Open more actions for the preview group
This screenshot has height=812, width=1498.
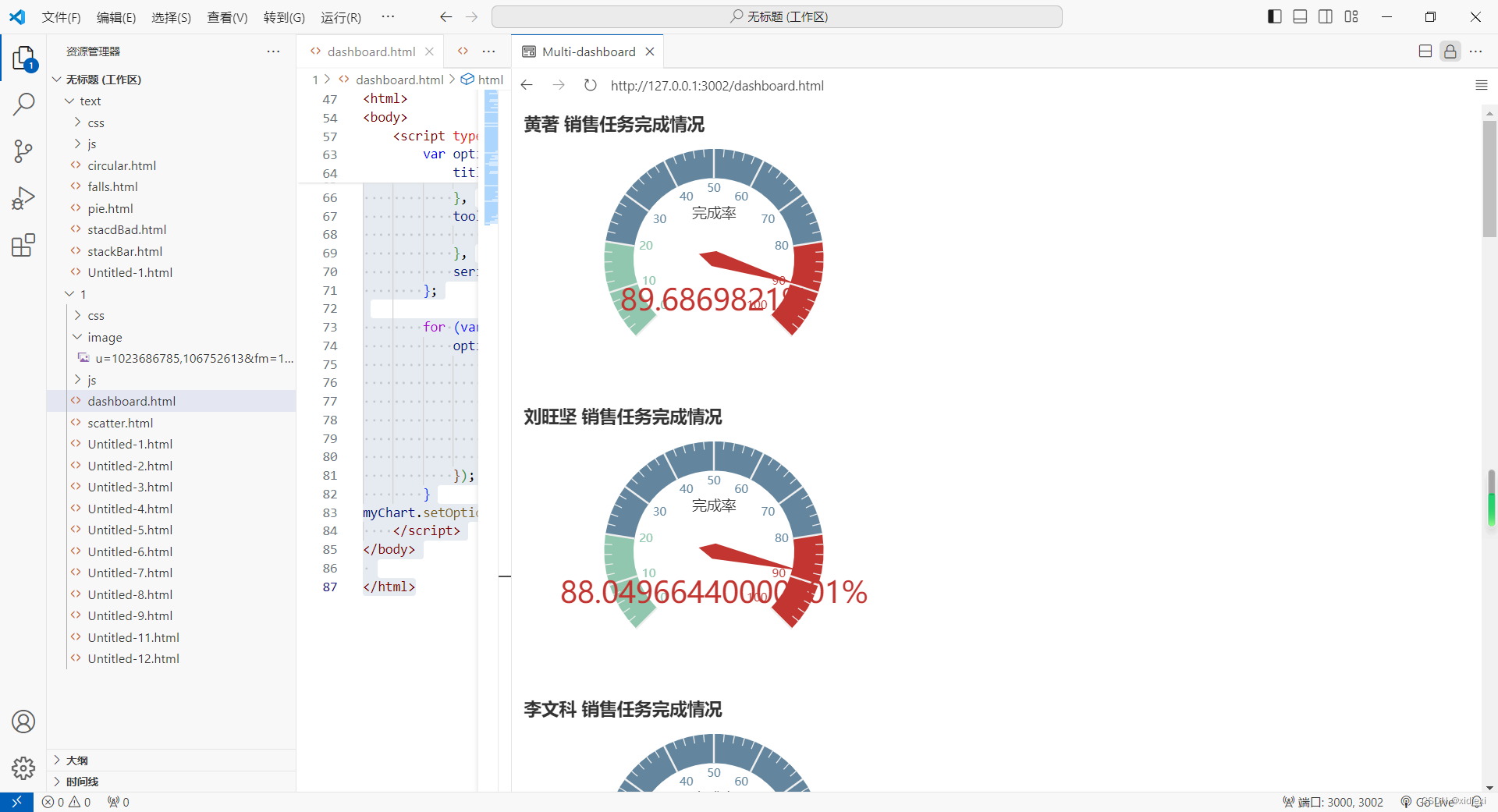(x=1475, y=51)
